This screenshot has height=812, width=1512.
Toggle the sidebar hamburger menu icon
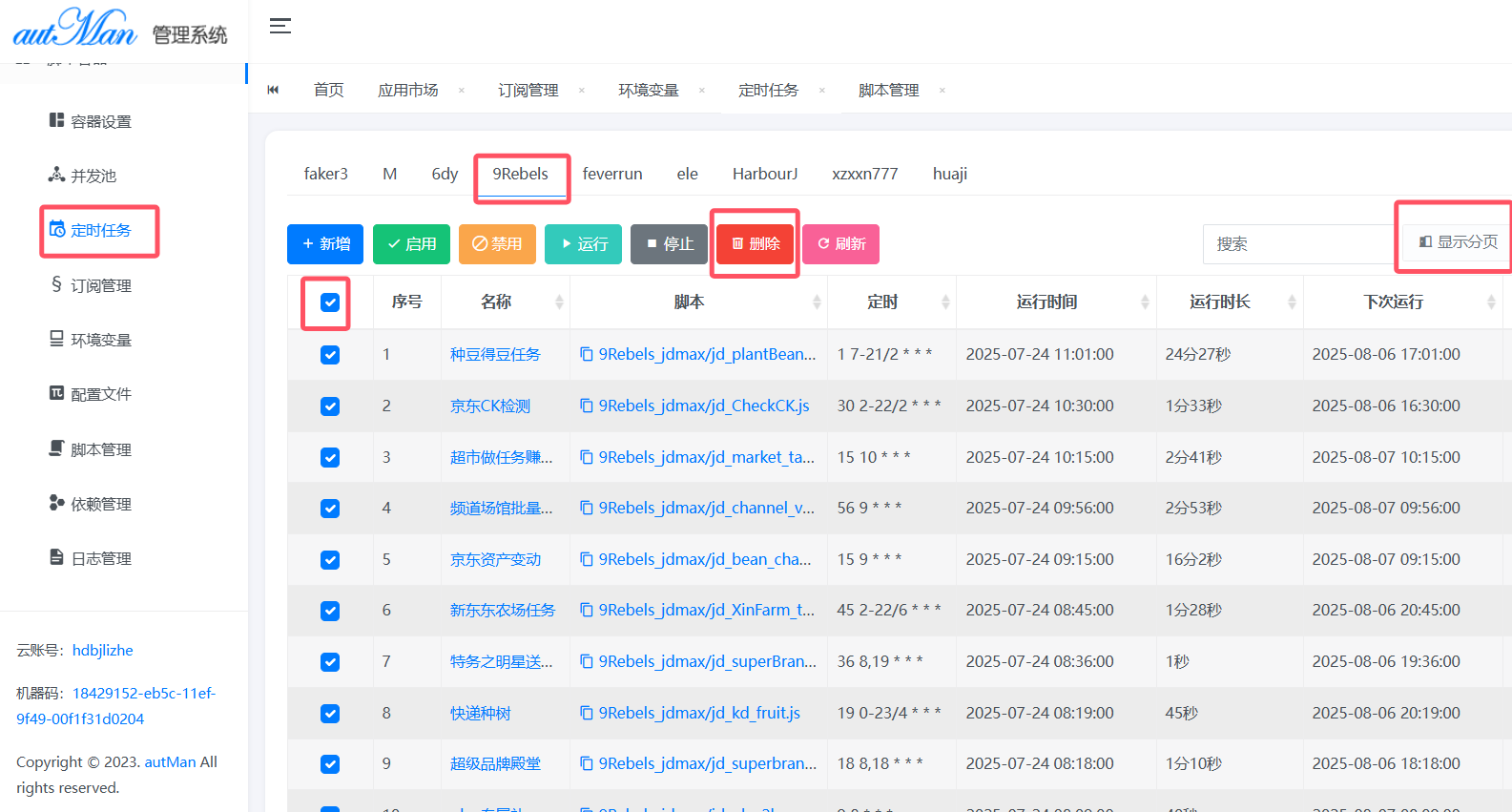(280, 26)
